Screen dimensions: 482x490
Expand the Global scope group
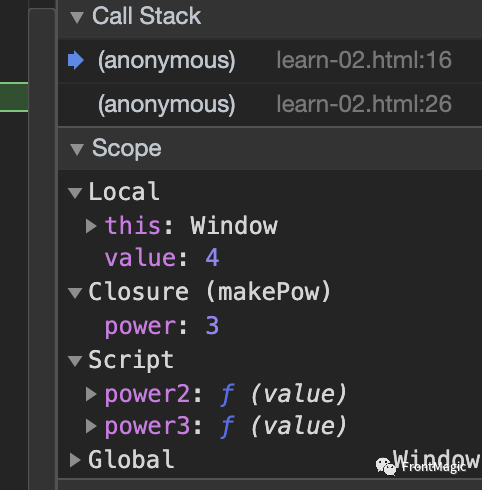tap(75, 460)
